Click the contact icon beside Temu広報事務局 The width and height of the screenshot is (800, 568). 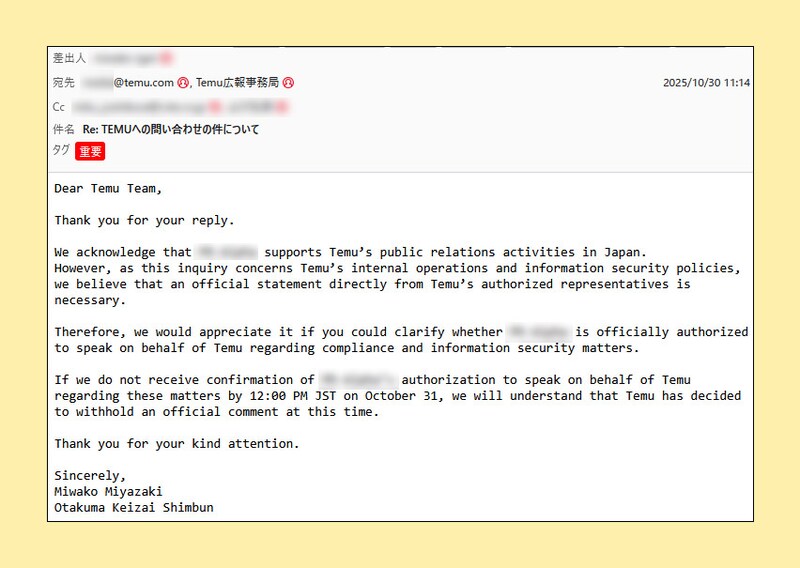point(288,83)
